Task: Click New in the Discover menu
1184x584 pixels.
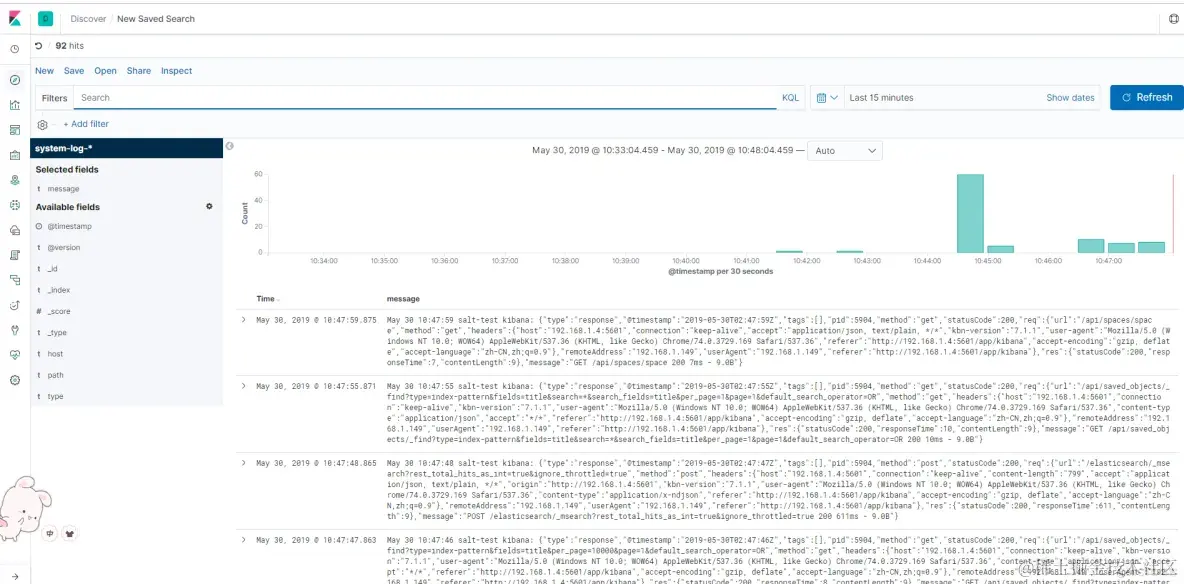Action: [x=45, y=71]
